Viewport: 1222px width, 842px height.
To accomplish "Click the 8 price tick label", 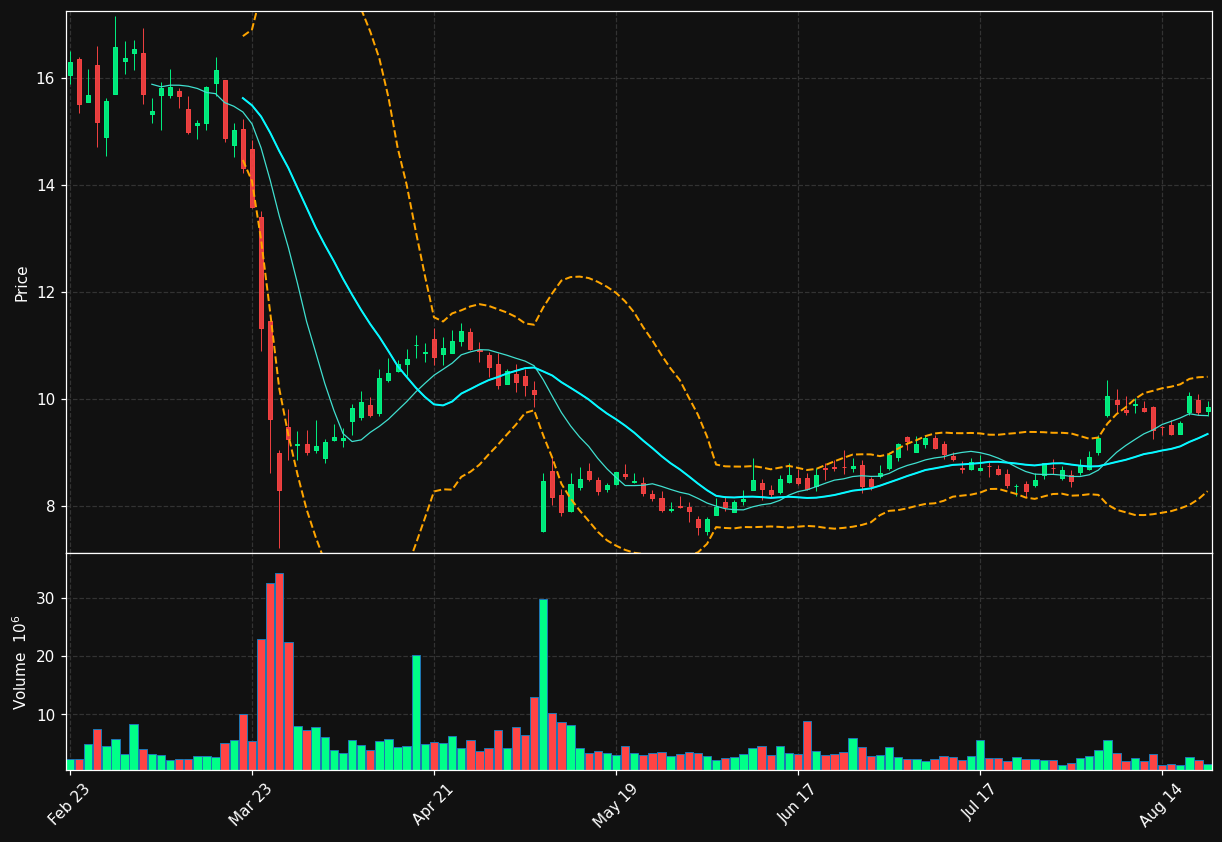I will 51,506.
